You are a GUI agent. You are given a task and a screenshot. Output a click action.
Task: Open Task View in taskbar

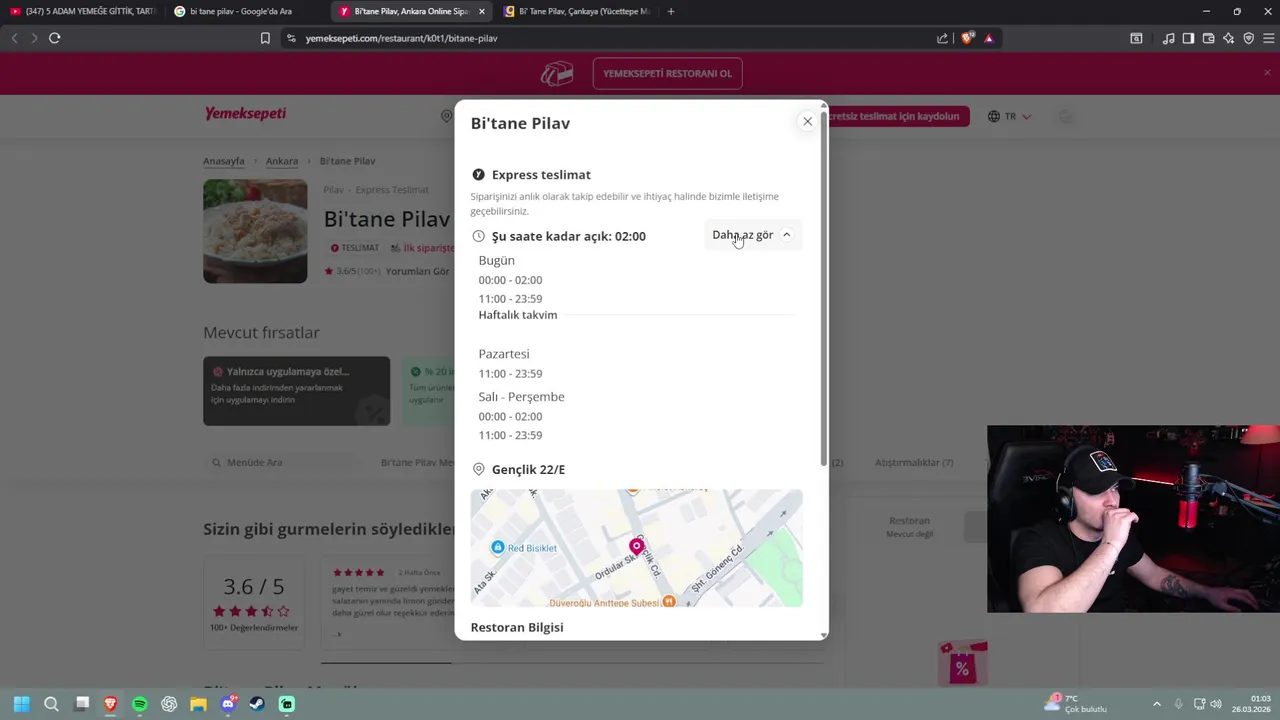pyautogui.click(x=82, y=704)
